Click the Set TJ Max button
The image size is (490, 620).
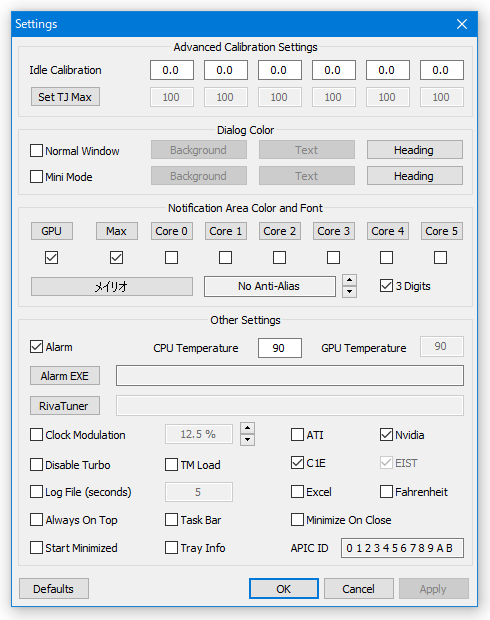(x=65, y=97)
